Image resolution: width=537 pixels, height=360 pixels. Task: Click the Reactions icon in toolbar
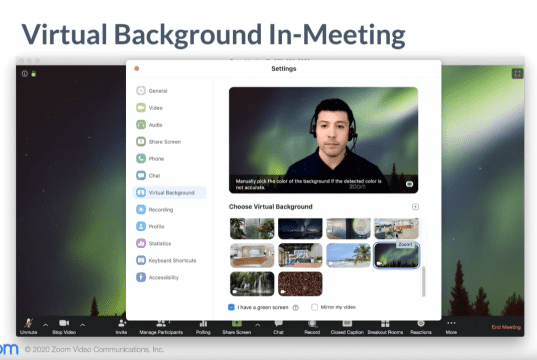click(421, 323)
